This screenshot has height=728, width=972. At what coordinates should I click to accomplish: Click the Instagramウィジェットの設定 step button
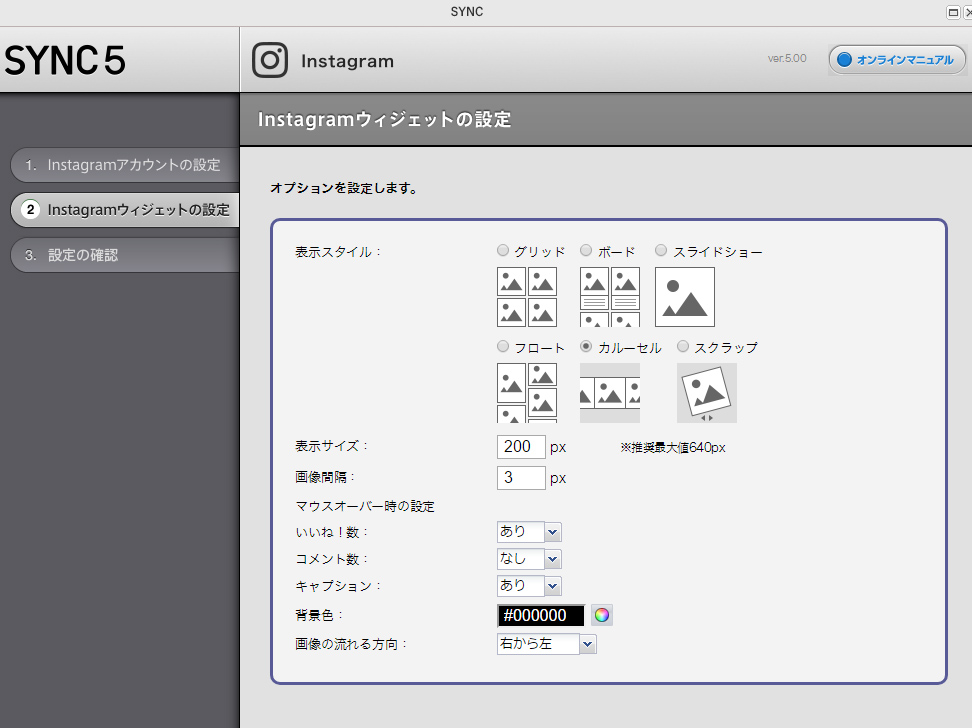[122, 210]
